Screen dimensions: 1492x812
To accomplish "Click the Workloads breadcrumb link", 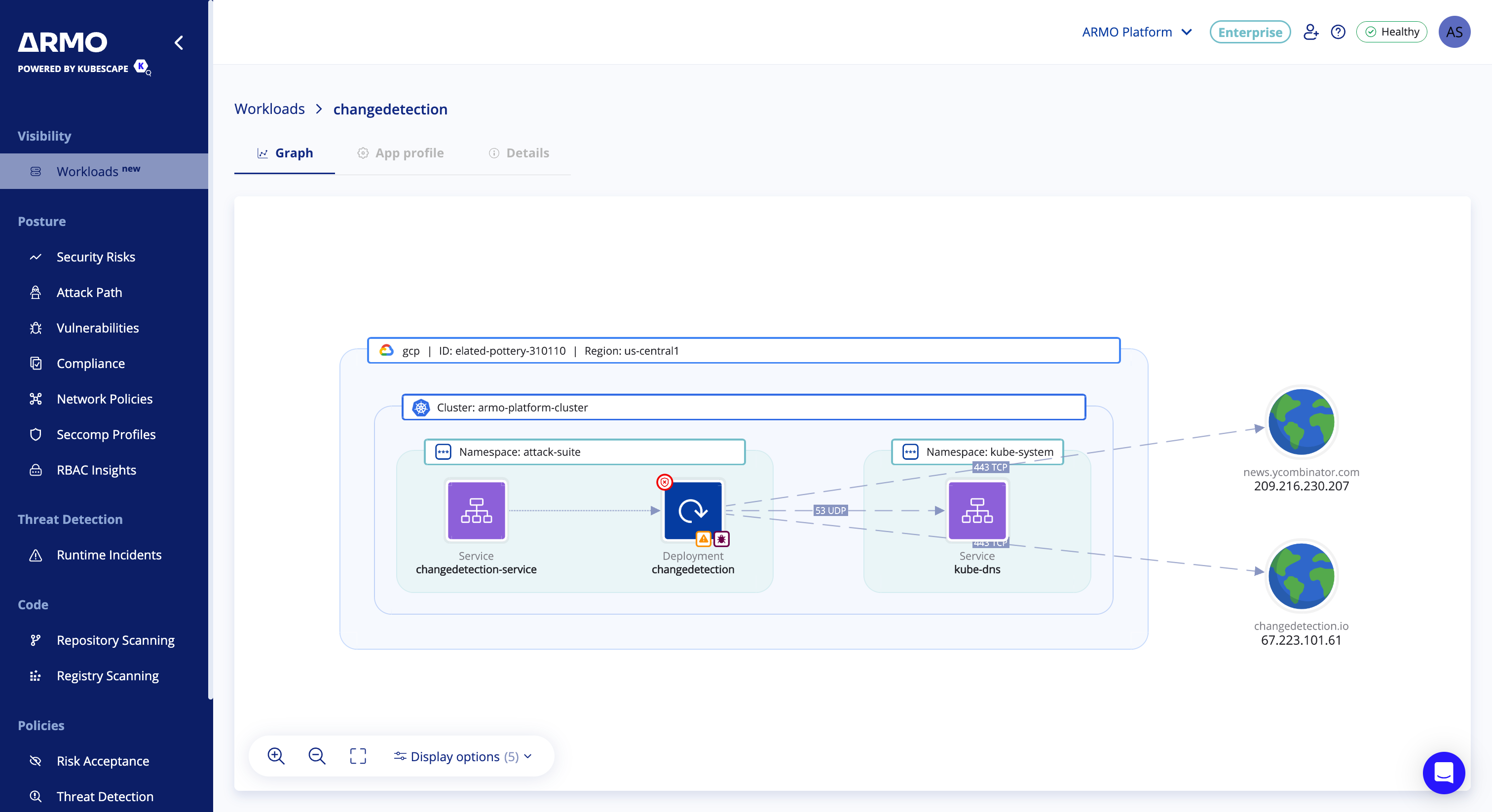I will point(269,109).
